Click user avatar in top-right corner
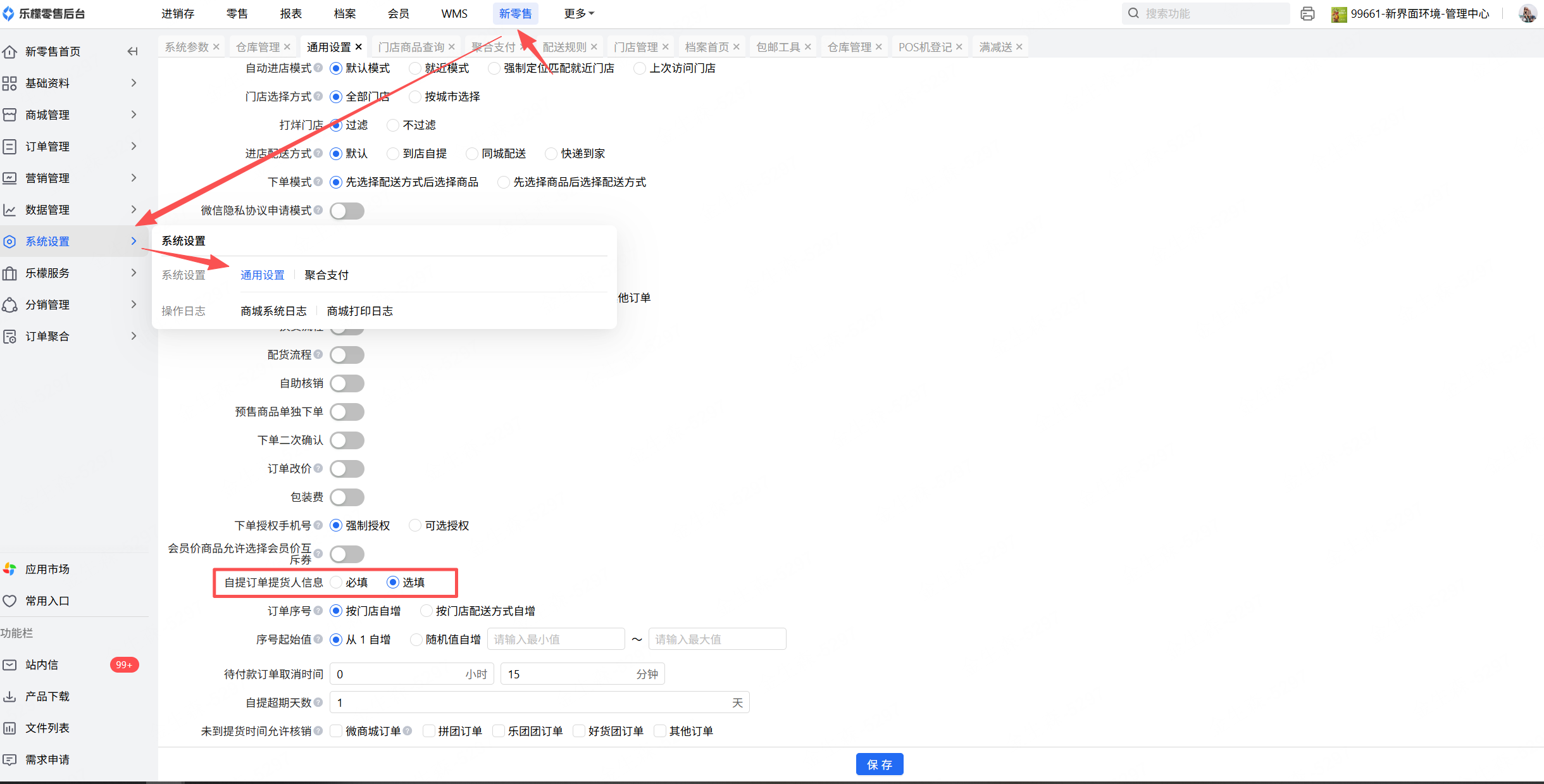 pos(1527,13)
